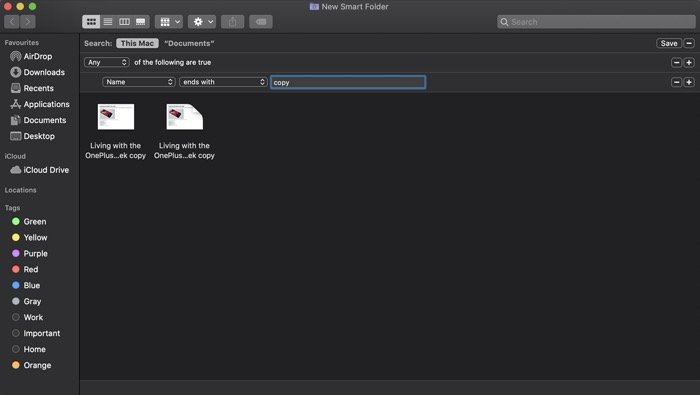Remove the Name ends with rule
The image size is (700, 395).
click(x=676, y=82)
